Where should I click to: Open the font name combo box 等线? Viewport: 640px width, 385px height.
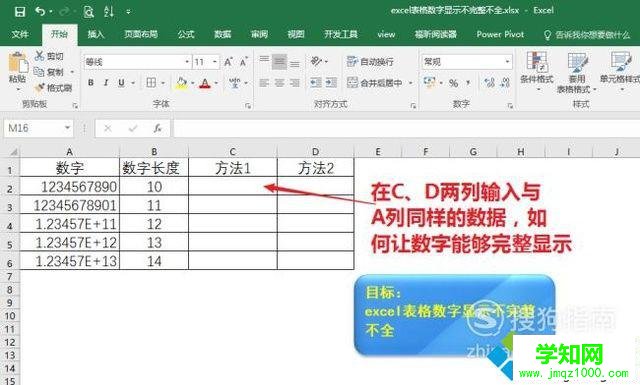coord(137,62)
